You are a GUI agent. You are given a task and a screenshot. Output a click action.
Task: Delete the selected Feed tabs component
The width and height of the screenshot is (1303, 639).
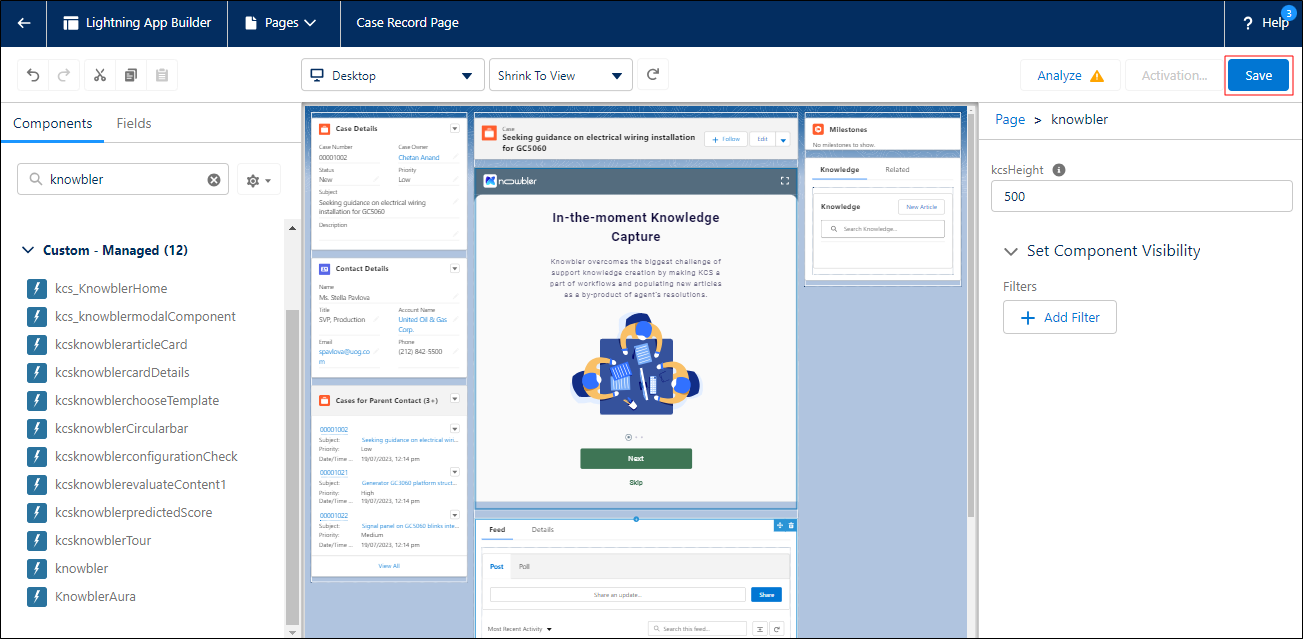(x=791, y=526)
